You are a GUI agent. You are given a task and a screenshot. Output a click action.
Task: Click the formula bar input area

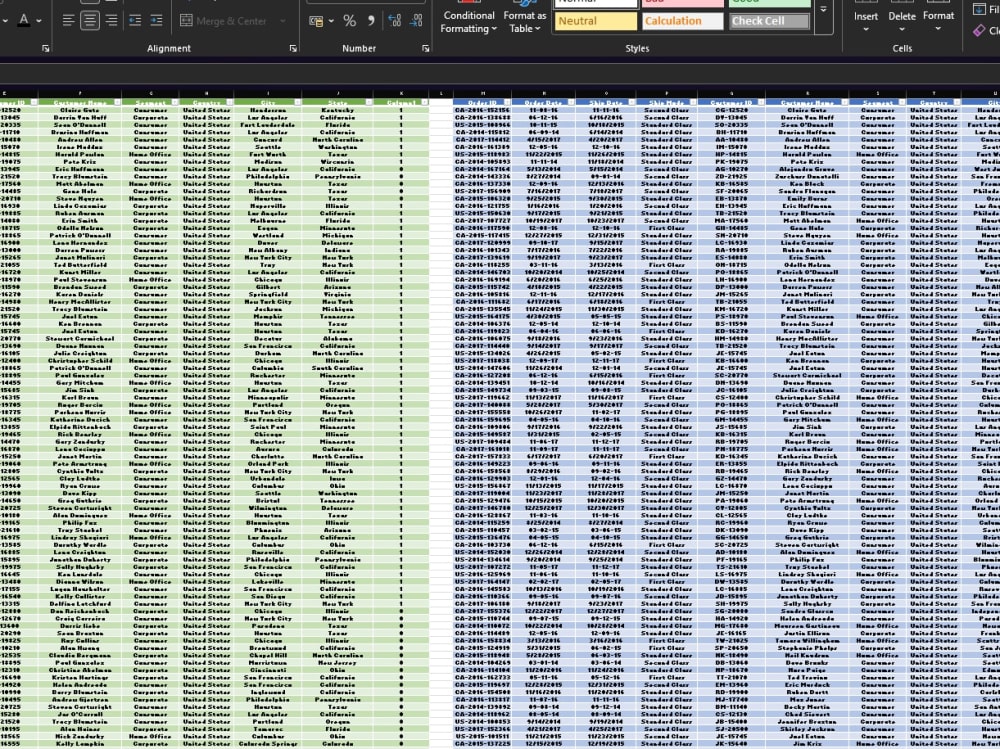click(500, 73)
